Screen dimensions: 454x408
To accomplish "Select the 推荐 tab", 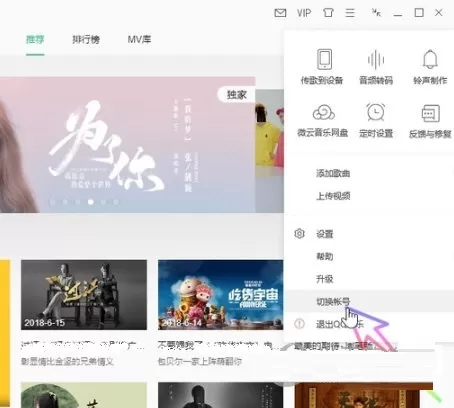I will pyautogui.click(x=35, y=39).
